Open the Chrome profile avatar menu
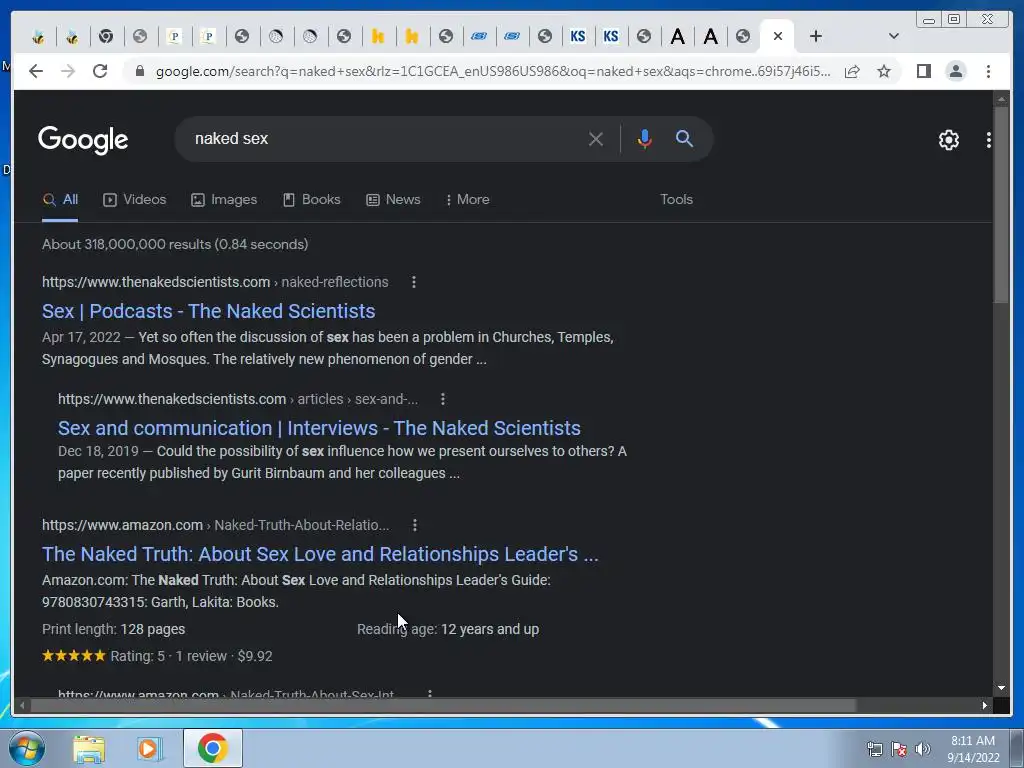Viewport: 1024px width, 768px height. [x=955, y=71]
